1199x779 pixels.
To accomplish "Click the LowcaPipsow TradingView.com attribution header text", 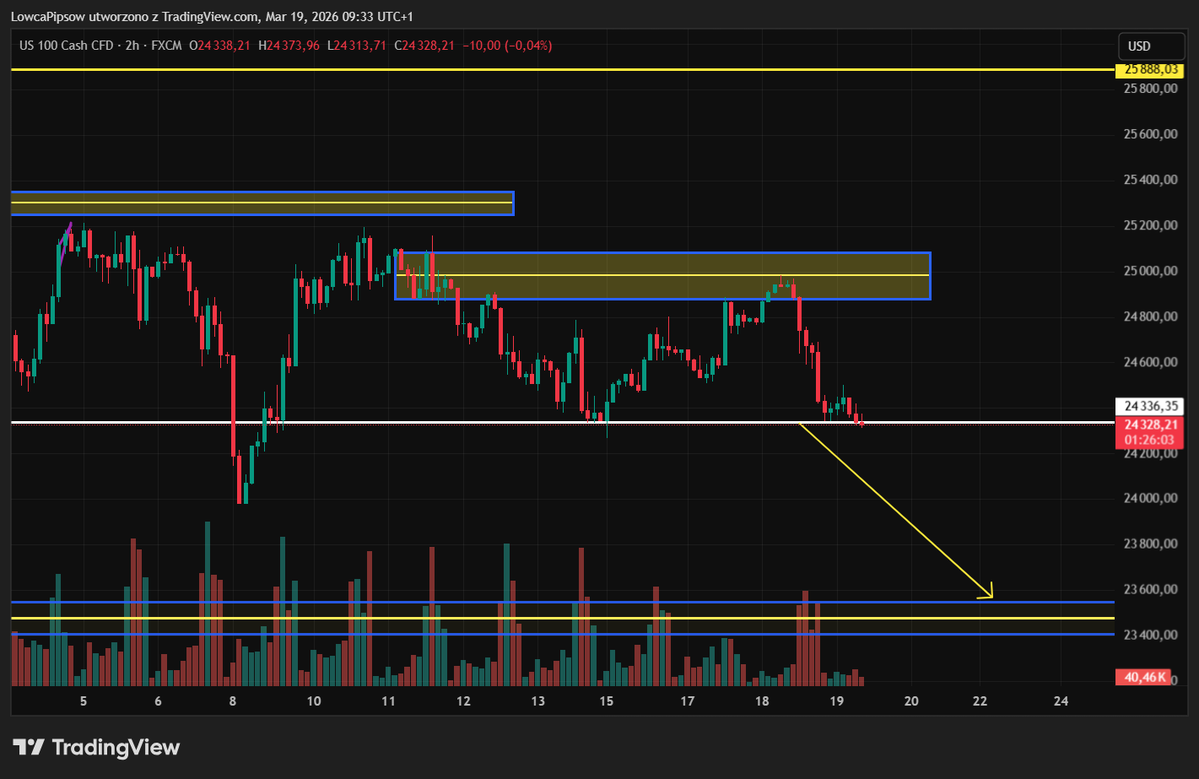I will point(213,16).
